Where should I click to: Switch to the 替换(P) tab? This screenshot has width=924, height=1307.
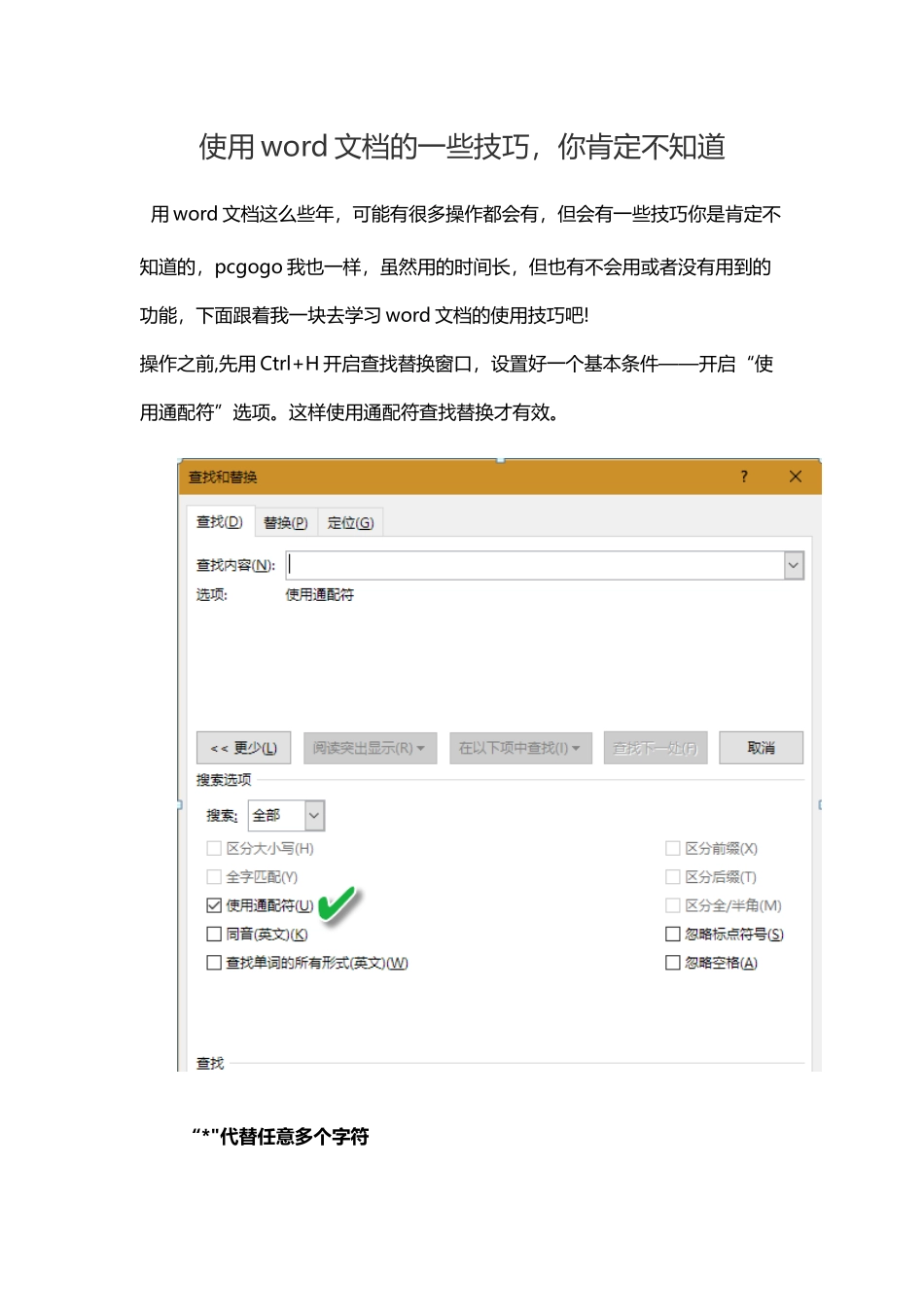(286, 523)
